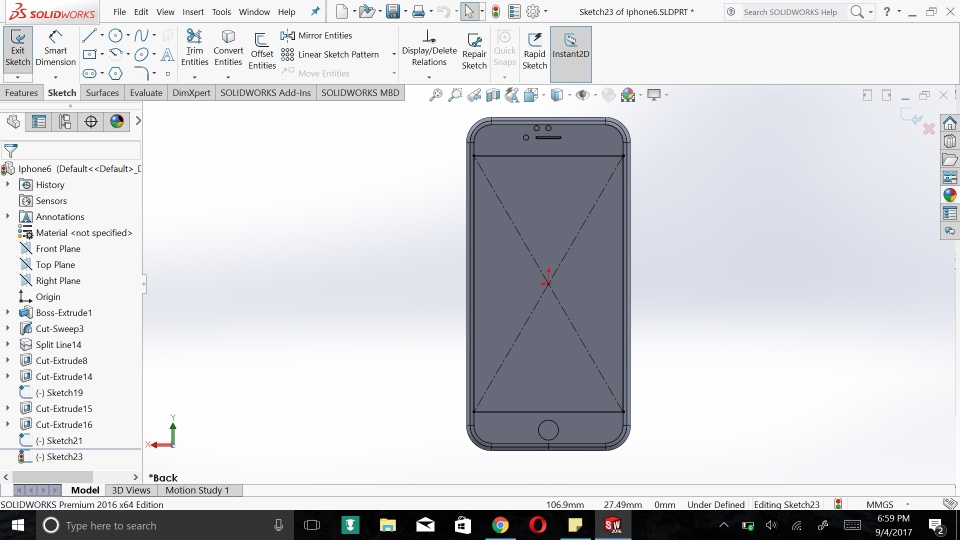The height and width of the screenshot is (540, 960).
Task: Open the DisplayManager tab
Action: [x=117, y=122]
